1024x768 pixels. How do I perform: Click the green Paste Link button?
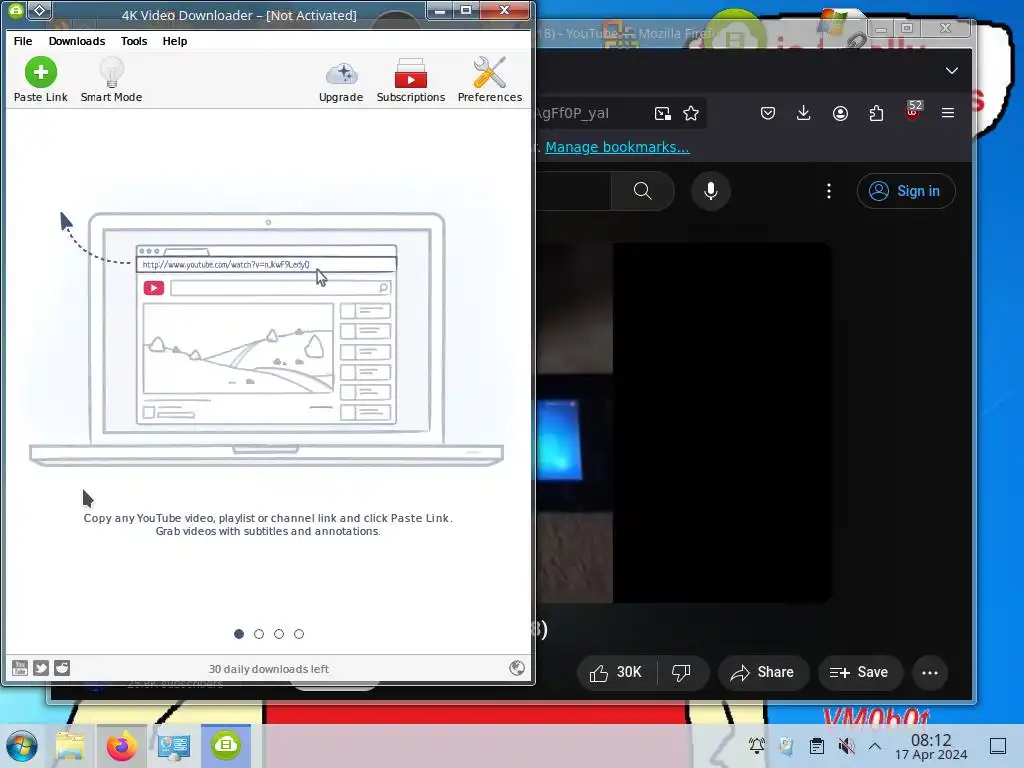40,79
